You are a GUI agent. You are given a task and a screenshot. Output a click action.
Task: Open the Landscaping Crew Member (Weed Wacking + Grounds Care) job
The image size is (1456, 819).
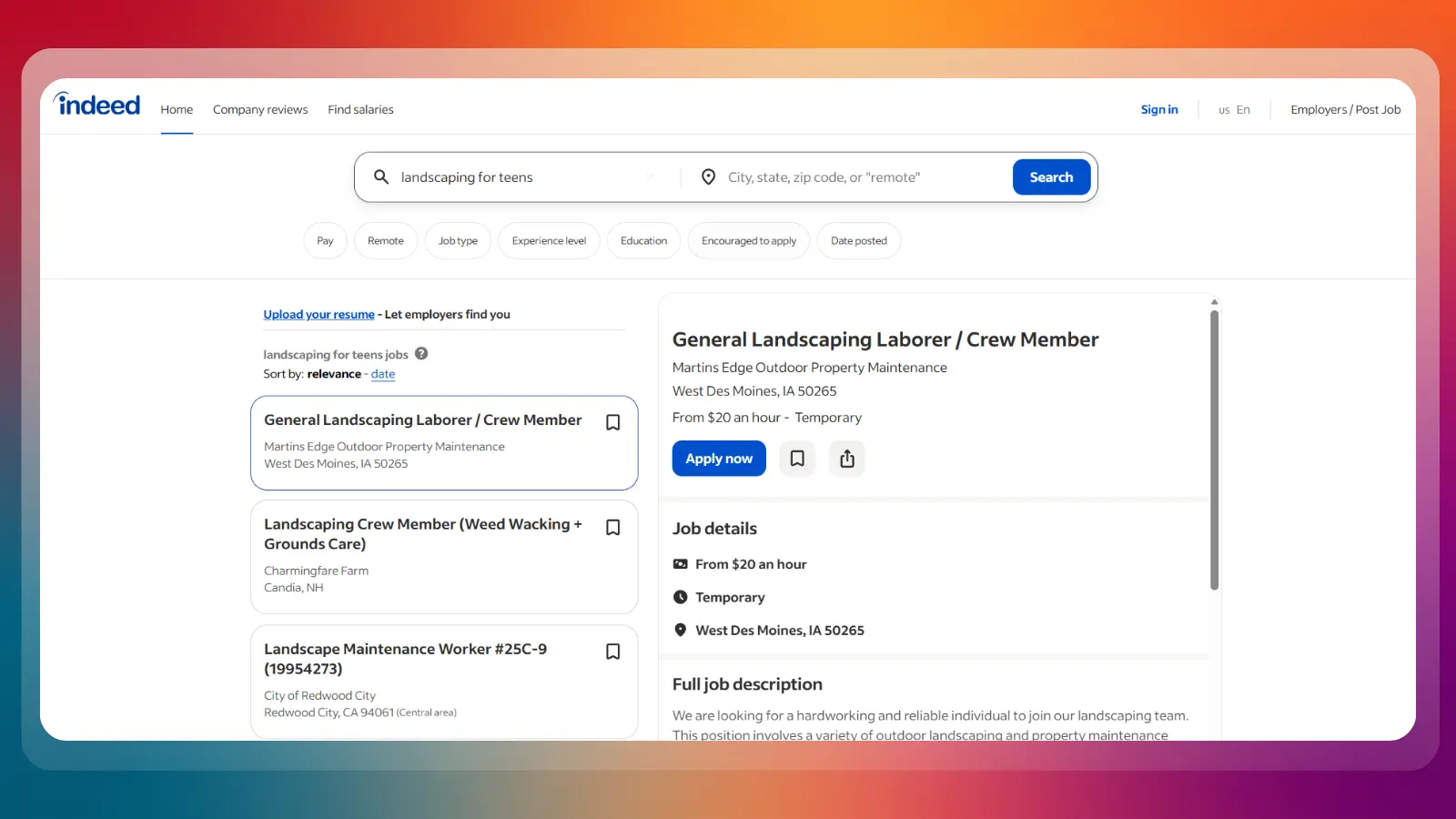coord(423,534)
